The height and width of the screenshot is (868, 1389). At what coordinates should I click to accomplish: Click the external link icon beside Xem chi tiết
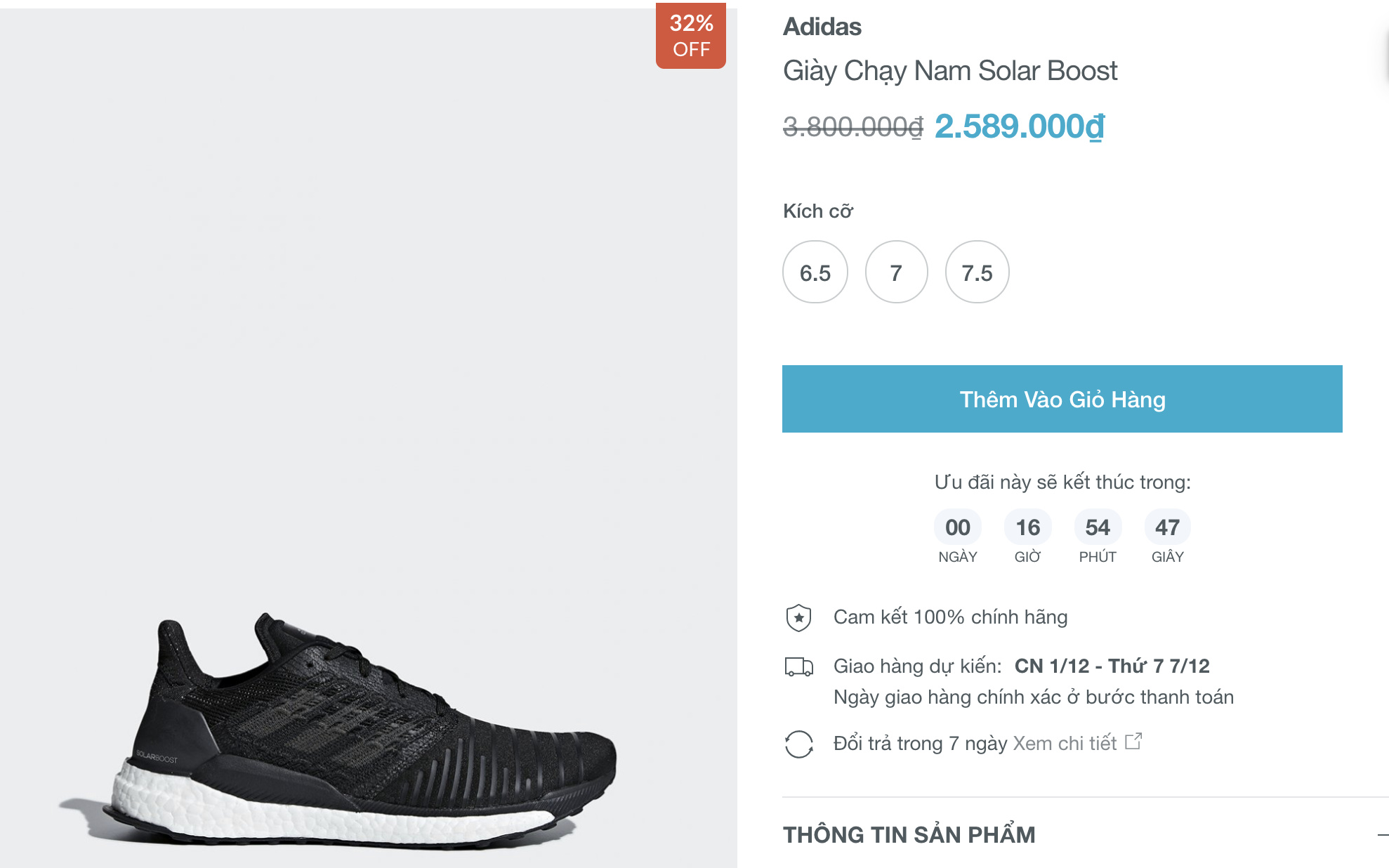[1133, 742]
